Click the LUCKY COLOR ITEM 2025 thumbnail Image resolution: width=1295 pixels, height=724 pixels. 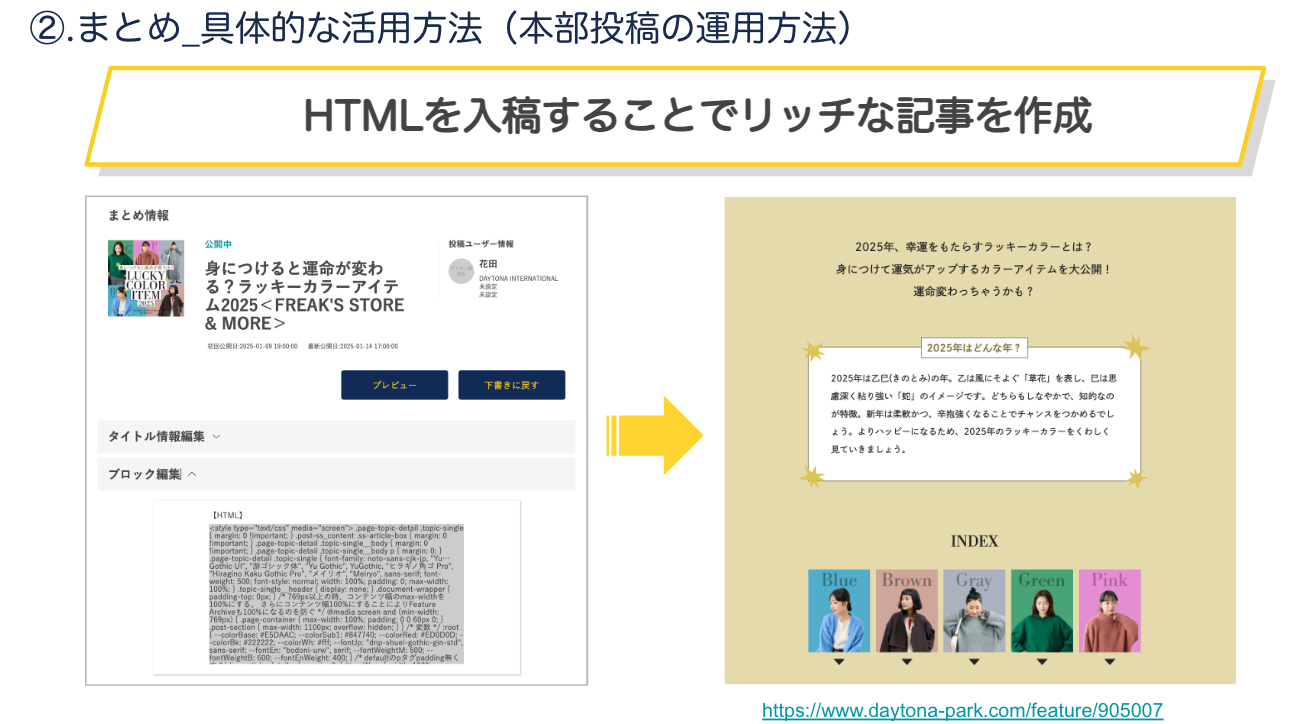(146, 279)
